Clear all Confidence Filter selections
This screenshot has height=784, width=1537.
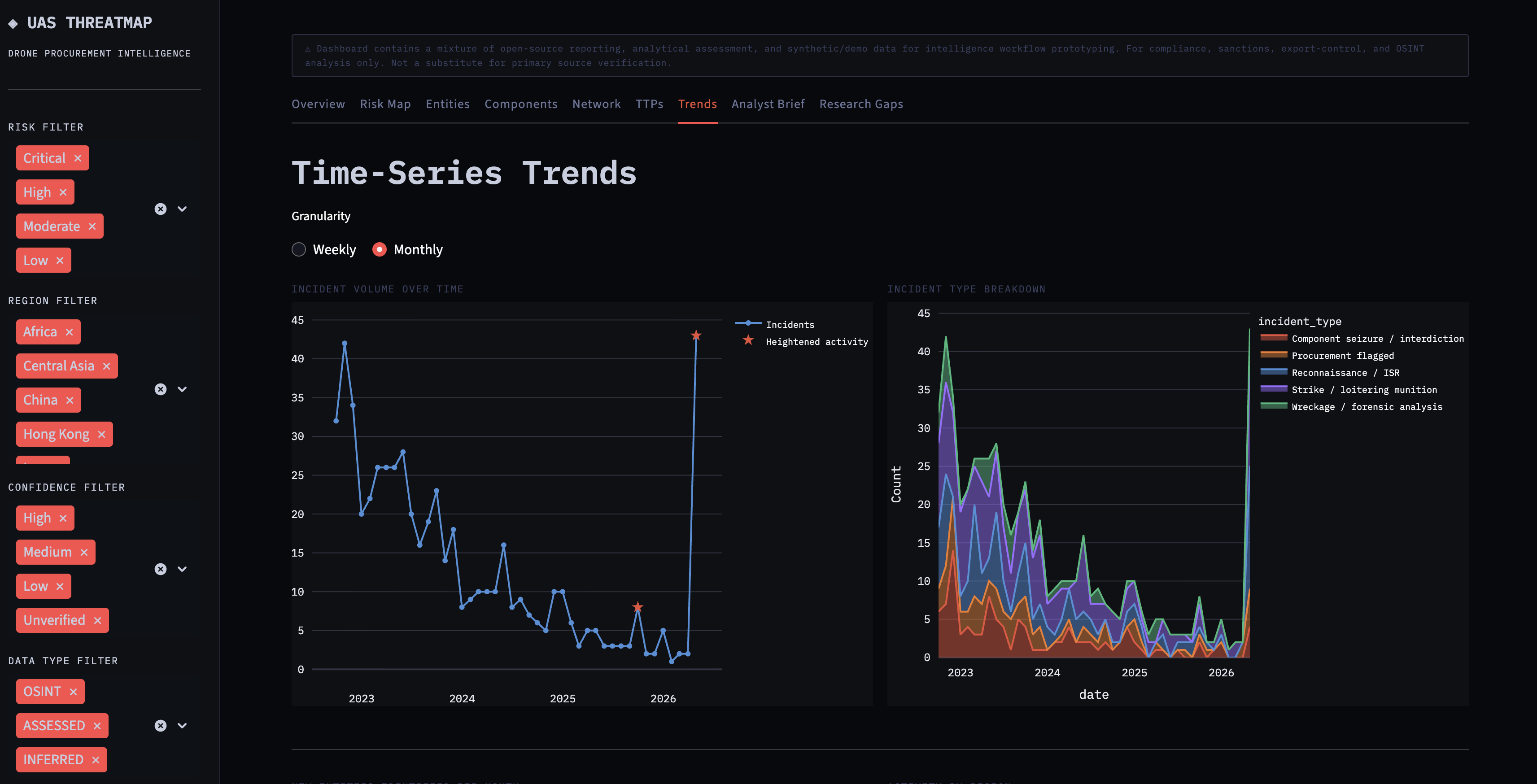[161, 569]
